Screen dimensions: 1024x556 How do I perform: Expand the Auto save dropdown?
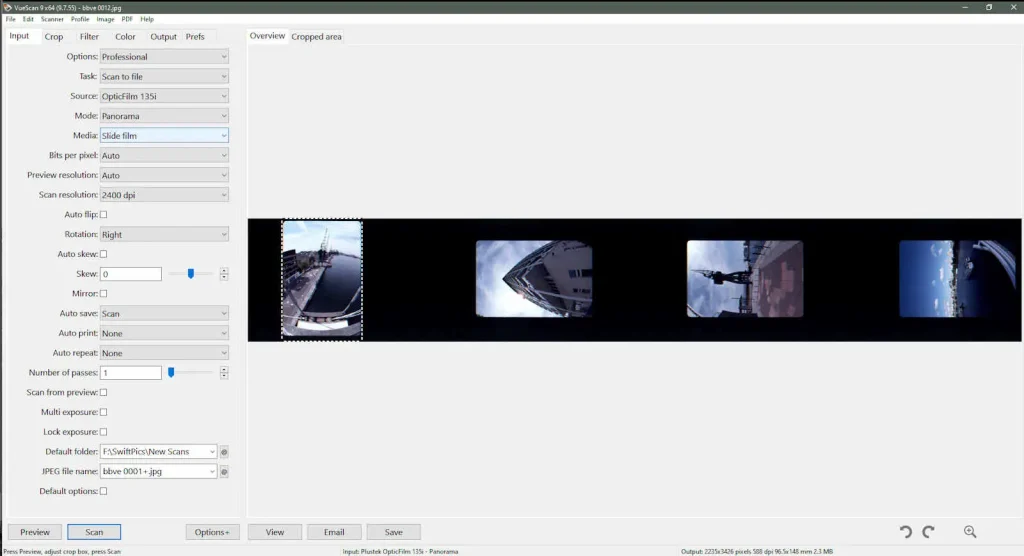(164, 314)
